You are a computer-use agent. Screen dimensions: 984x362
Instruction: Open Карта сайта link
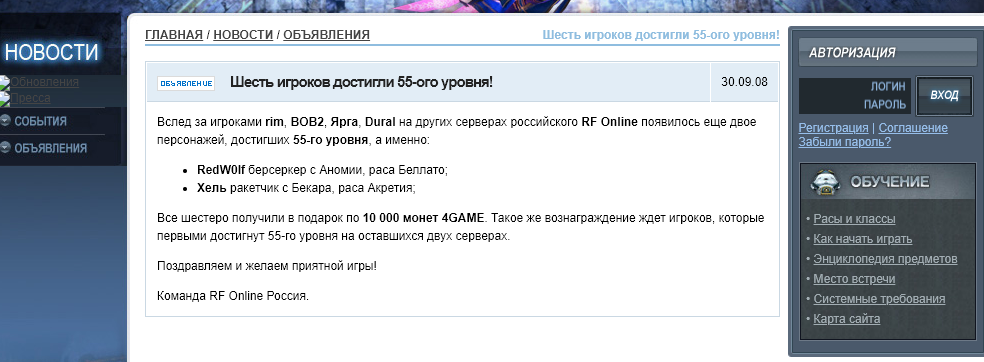coord(847,319)
